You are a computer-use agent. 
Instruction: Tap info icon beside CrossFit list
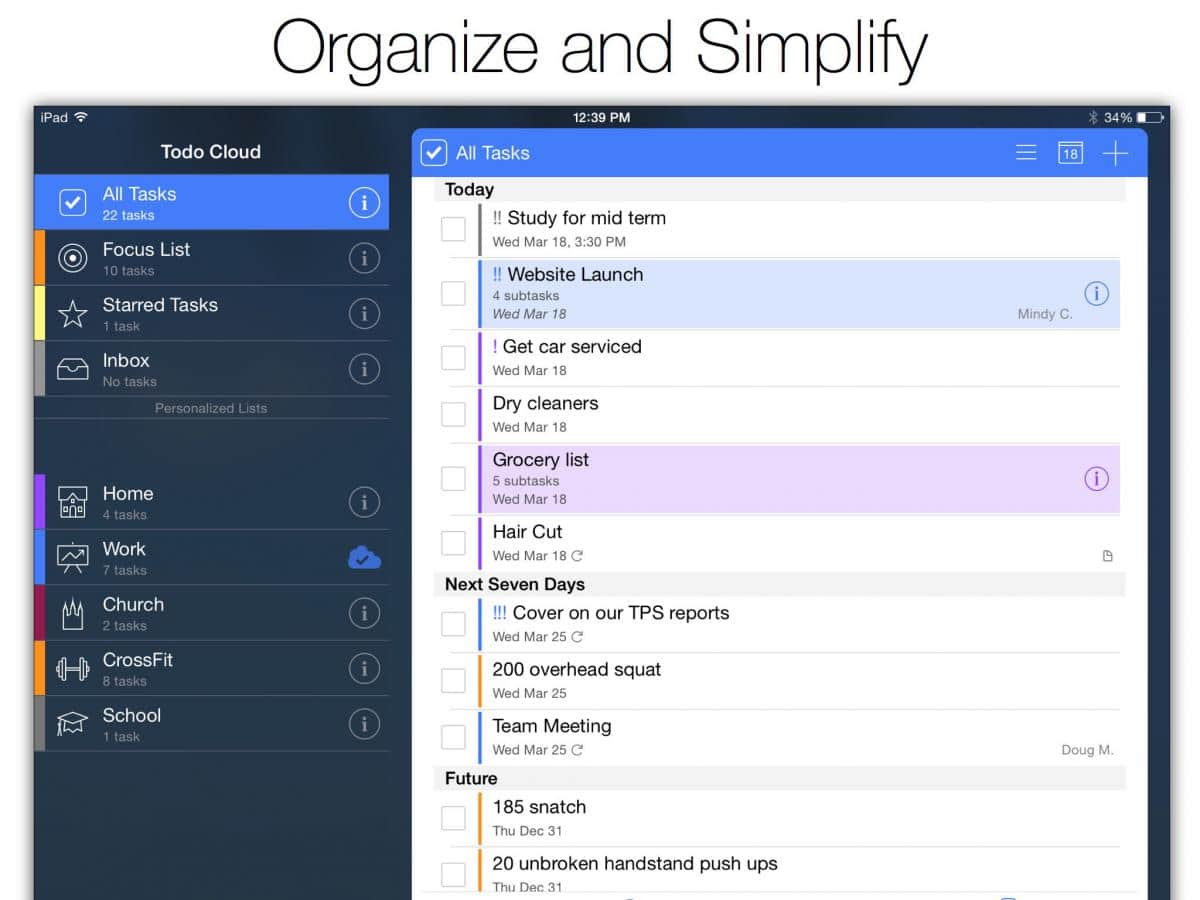click(x=364, y=668)
